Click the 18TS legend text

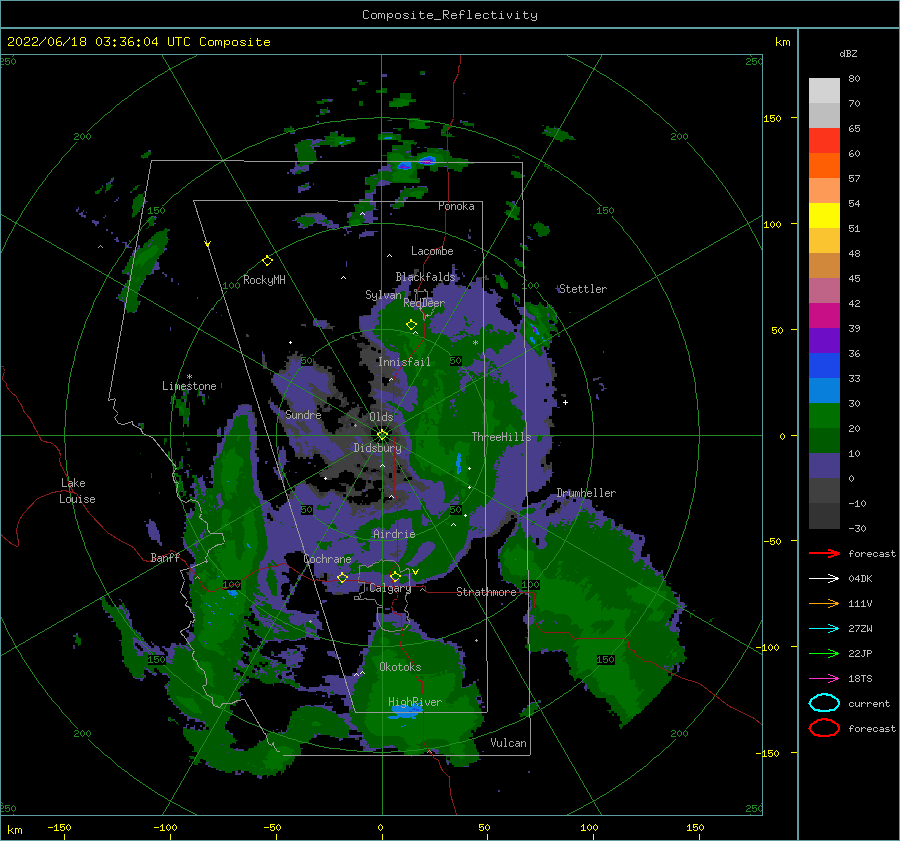tap(860, 679)
